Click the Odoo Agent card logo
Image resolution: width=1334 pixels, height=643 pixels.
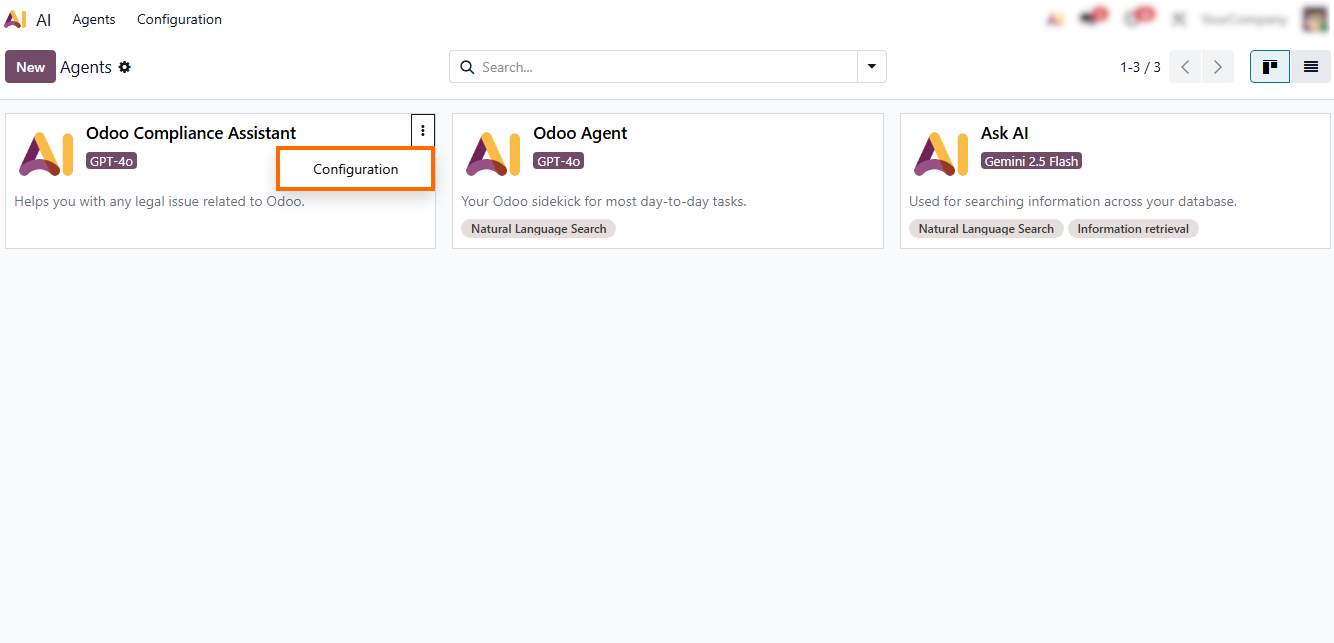pos(493,153)
